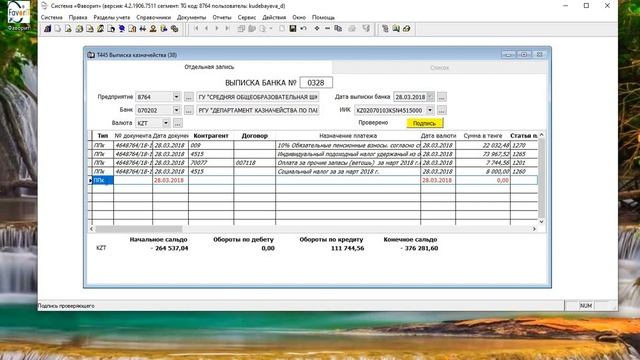Open the Помощь menu
The width and height of the screenshot is (640, 360).
323,18
